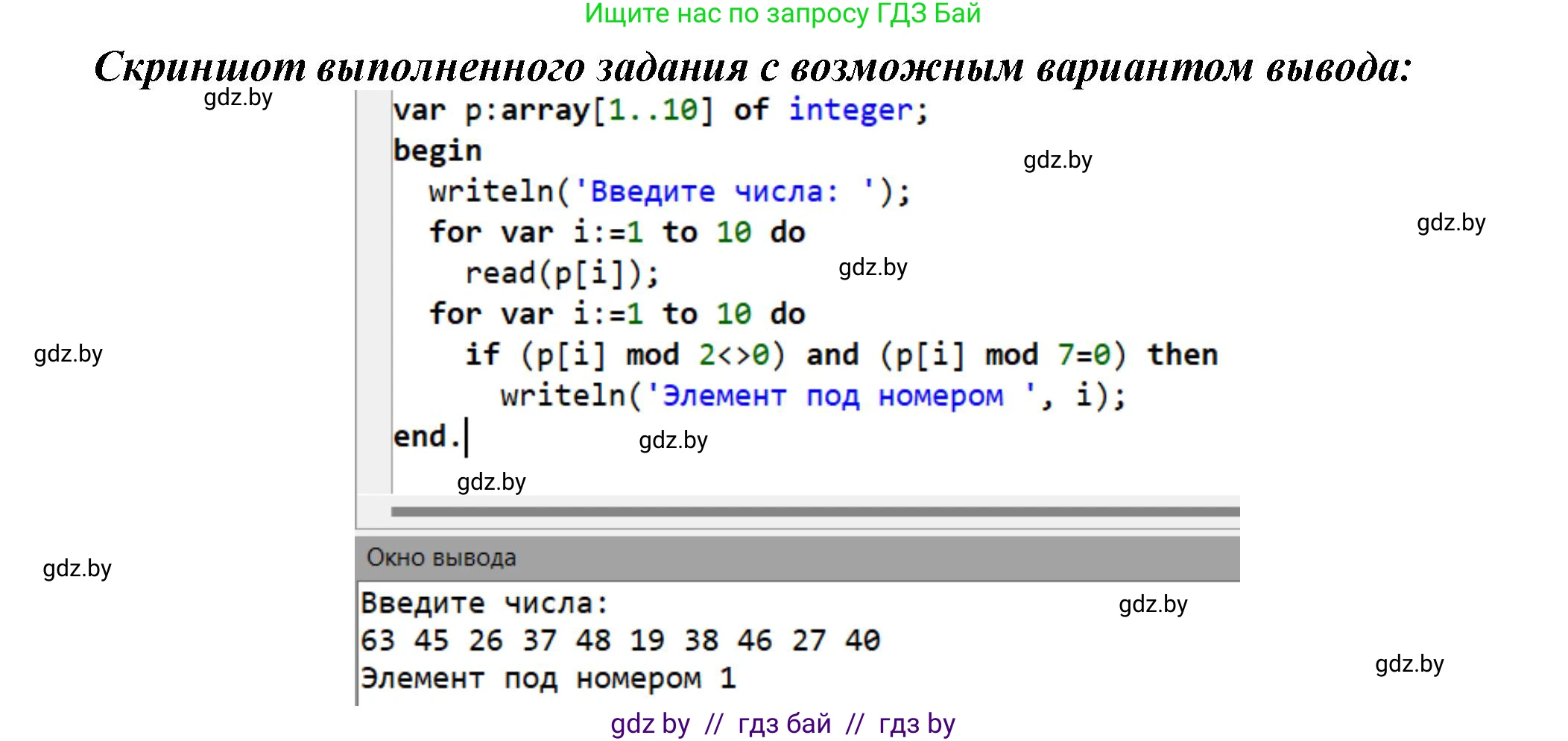Click the 'begin' keyword in the code
Screen dimensions: 1568x741
[x=437, y=151]
